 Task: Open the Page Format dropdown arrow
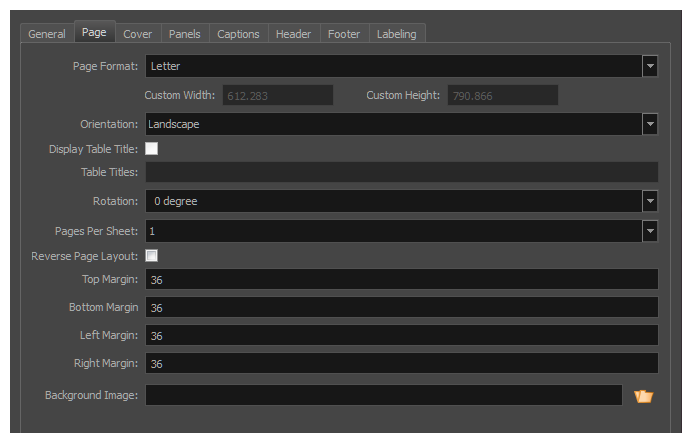(x=650, y=66)
